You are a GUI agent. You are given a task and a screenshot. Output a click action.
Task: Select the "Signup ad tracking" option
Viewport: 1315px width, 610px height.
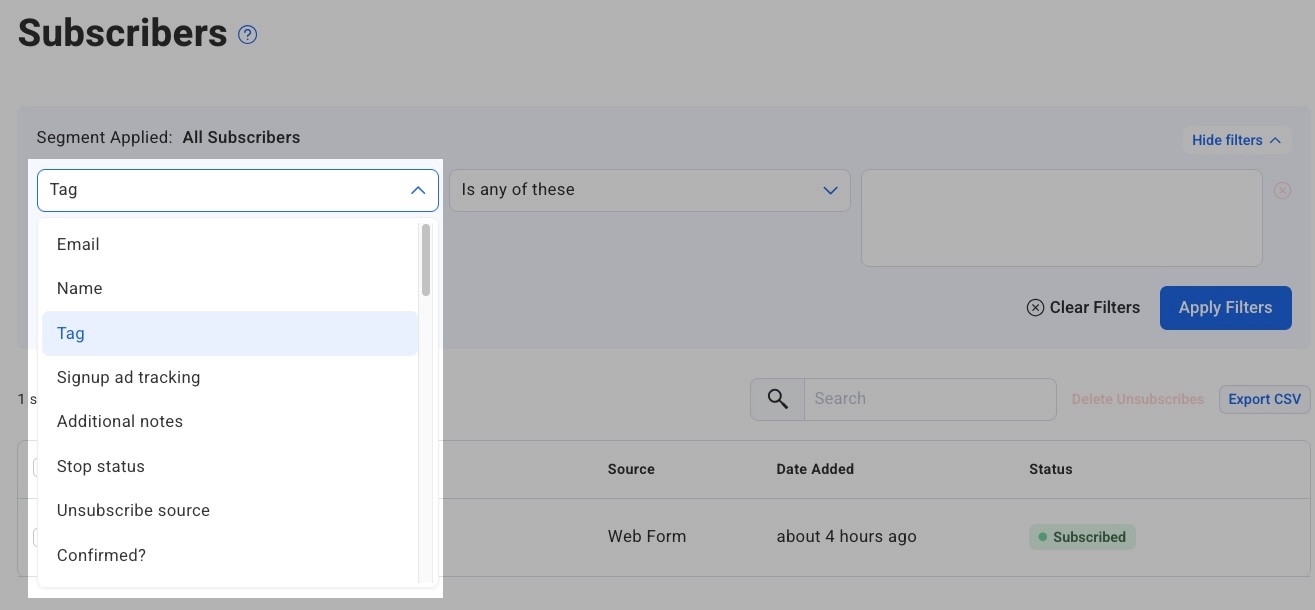[x=128, y=377]
